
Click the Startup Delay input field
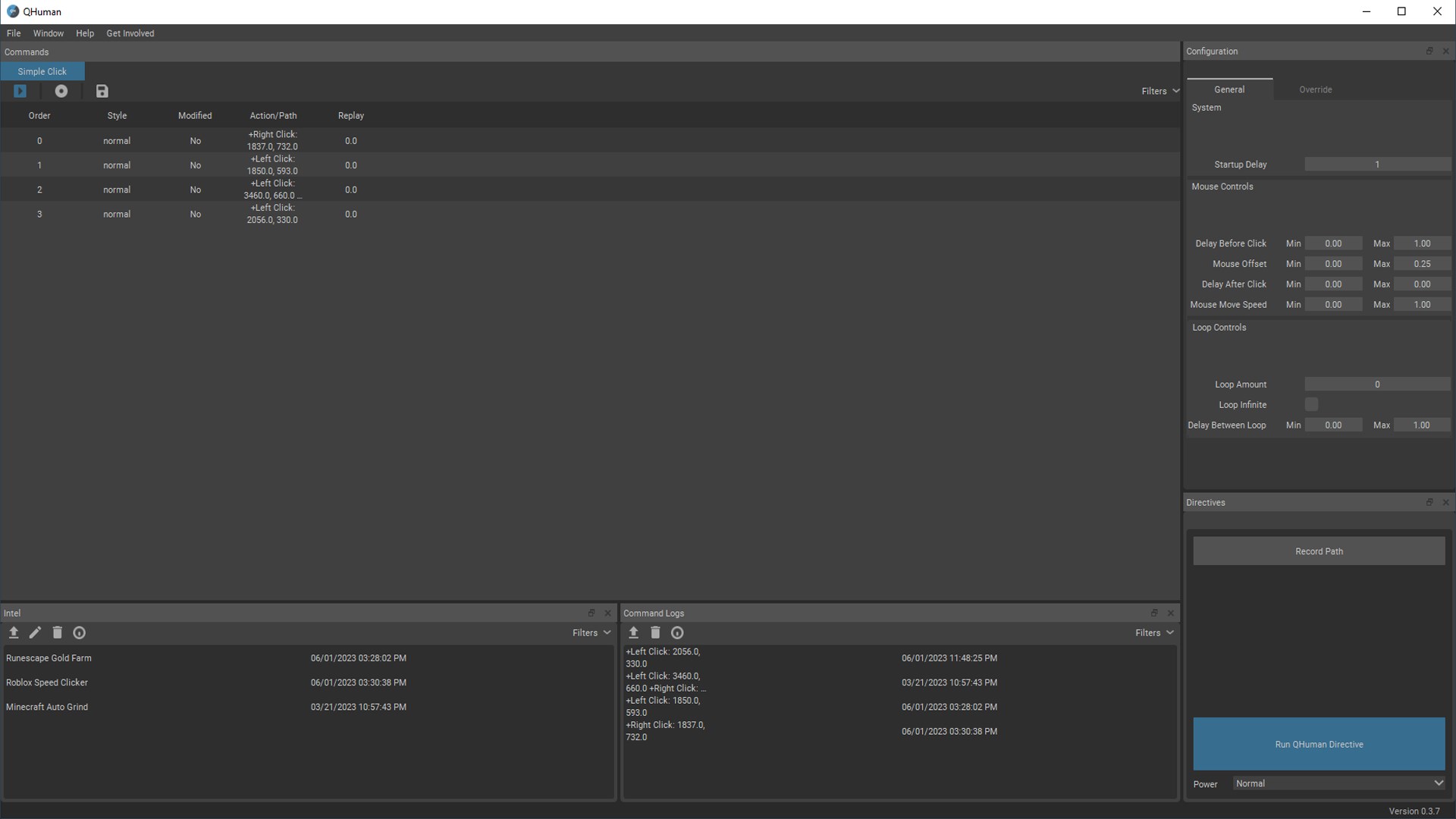click(x=1376, y=165)
